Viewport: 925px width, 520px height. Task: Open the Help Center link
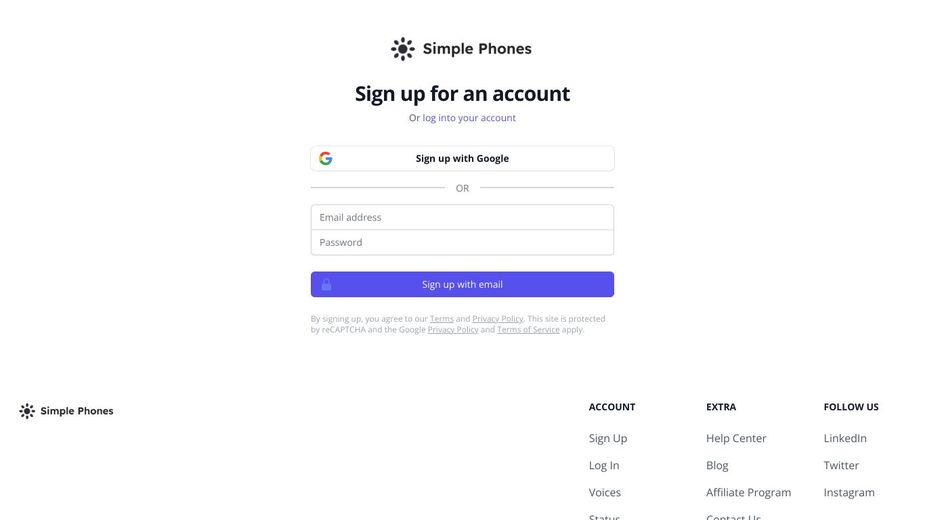736,439
